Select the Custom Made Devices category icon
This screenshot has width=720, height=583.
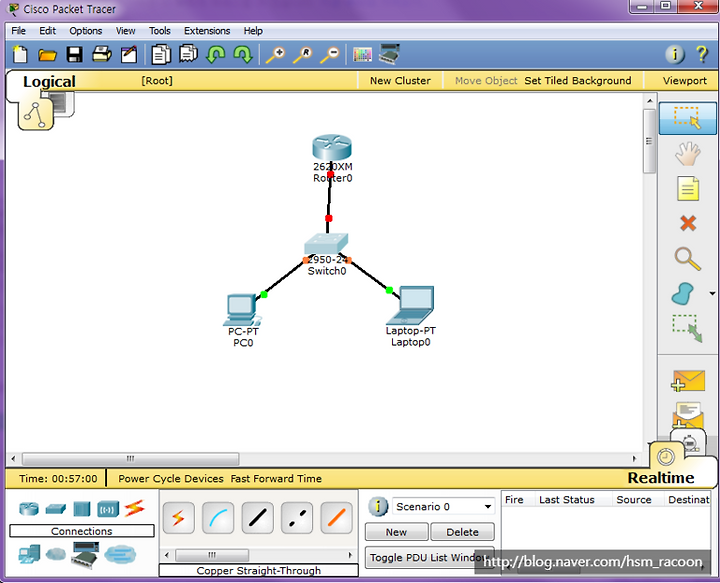point(85,555)
